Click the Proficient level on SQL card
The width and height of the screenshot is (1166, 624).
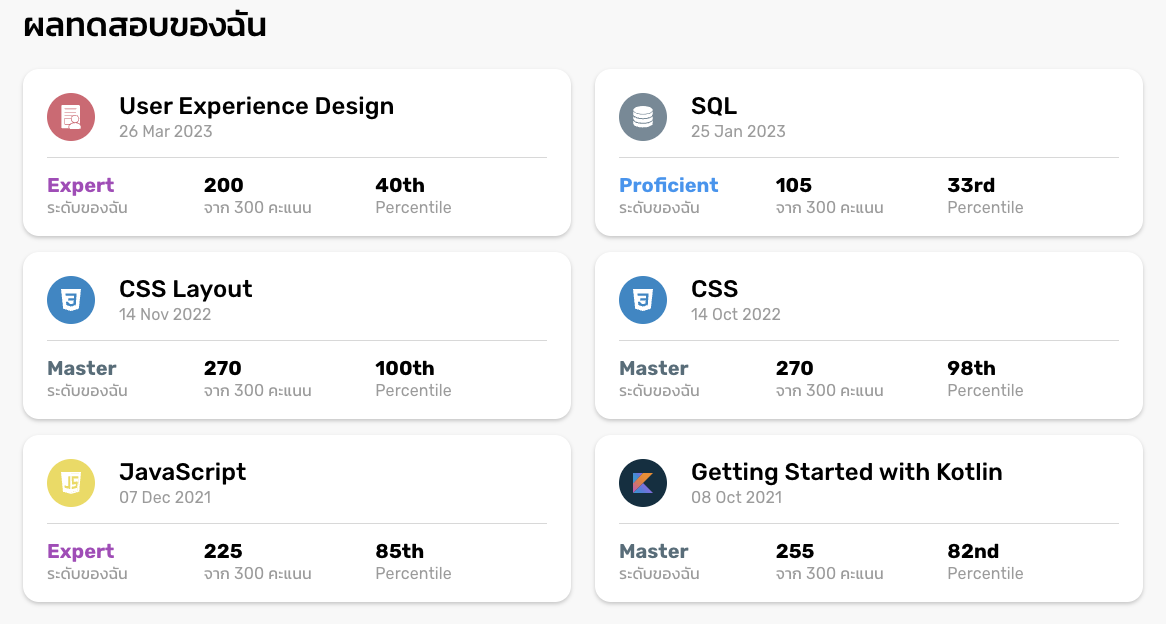pyautogui.click(x=668, y=185)
